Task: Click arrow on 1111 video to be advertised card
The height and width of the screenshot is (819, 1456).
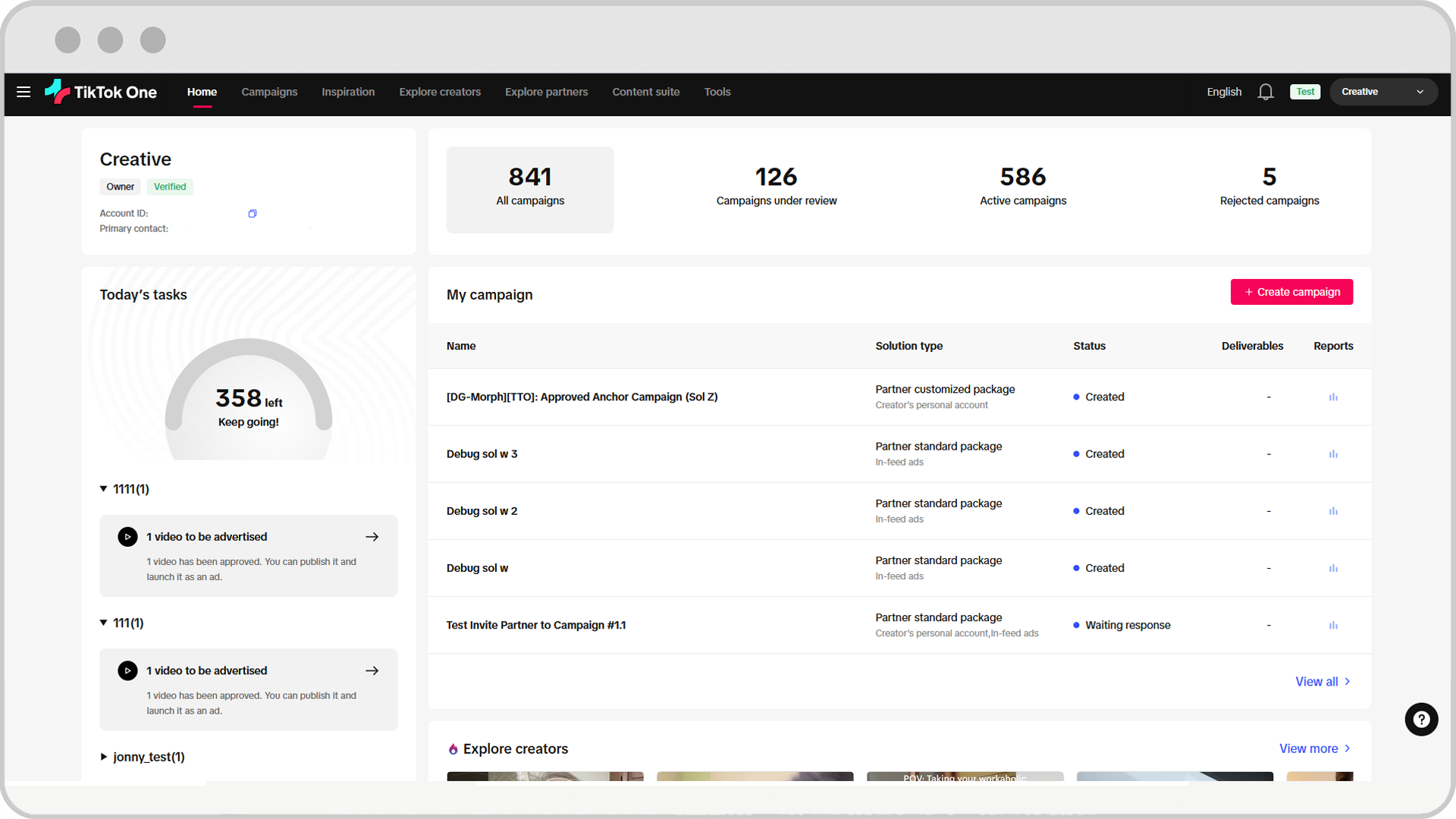Action: [372, 537]
